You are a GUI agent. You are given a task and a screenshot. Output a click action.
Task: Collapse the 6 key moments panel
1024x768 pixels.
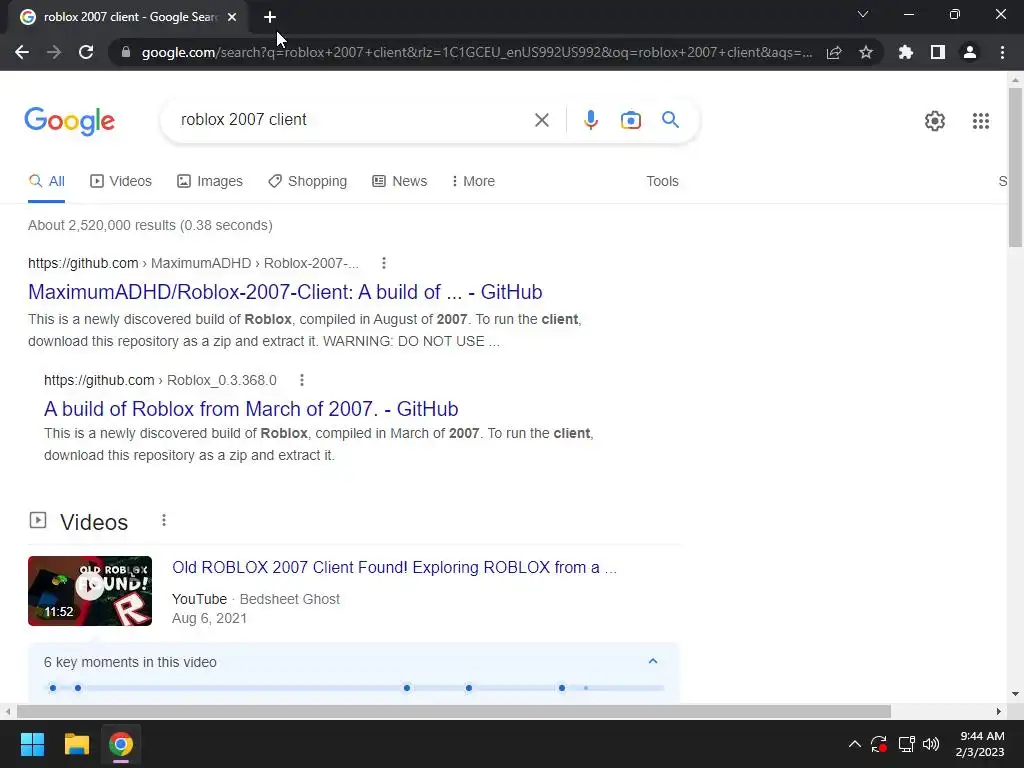(x=652, y=662)
